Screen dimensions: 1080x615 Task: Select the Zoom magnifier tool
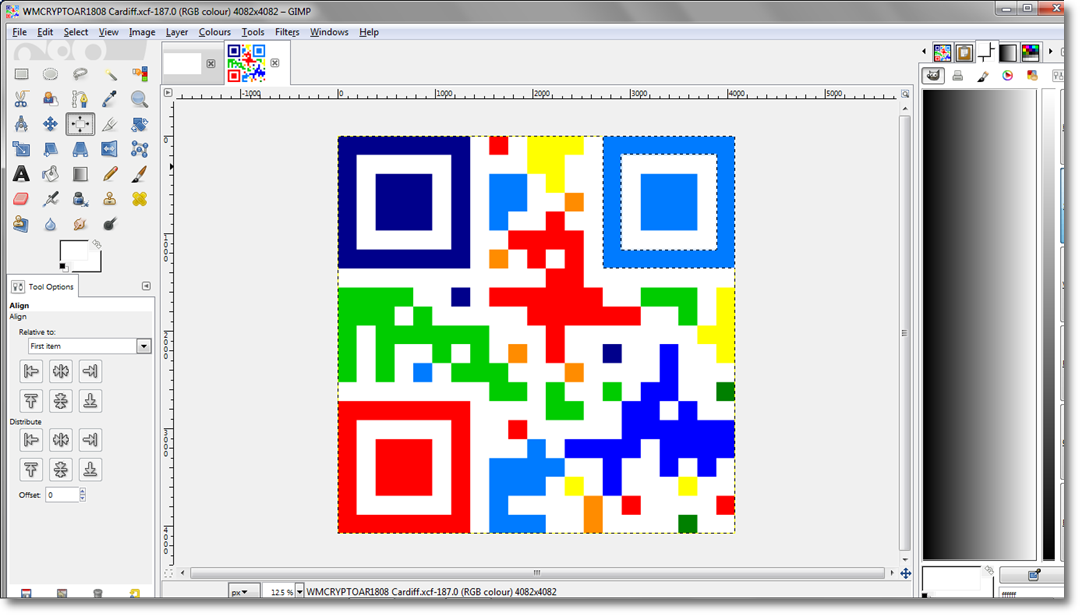(139, 99)
